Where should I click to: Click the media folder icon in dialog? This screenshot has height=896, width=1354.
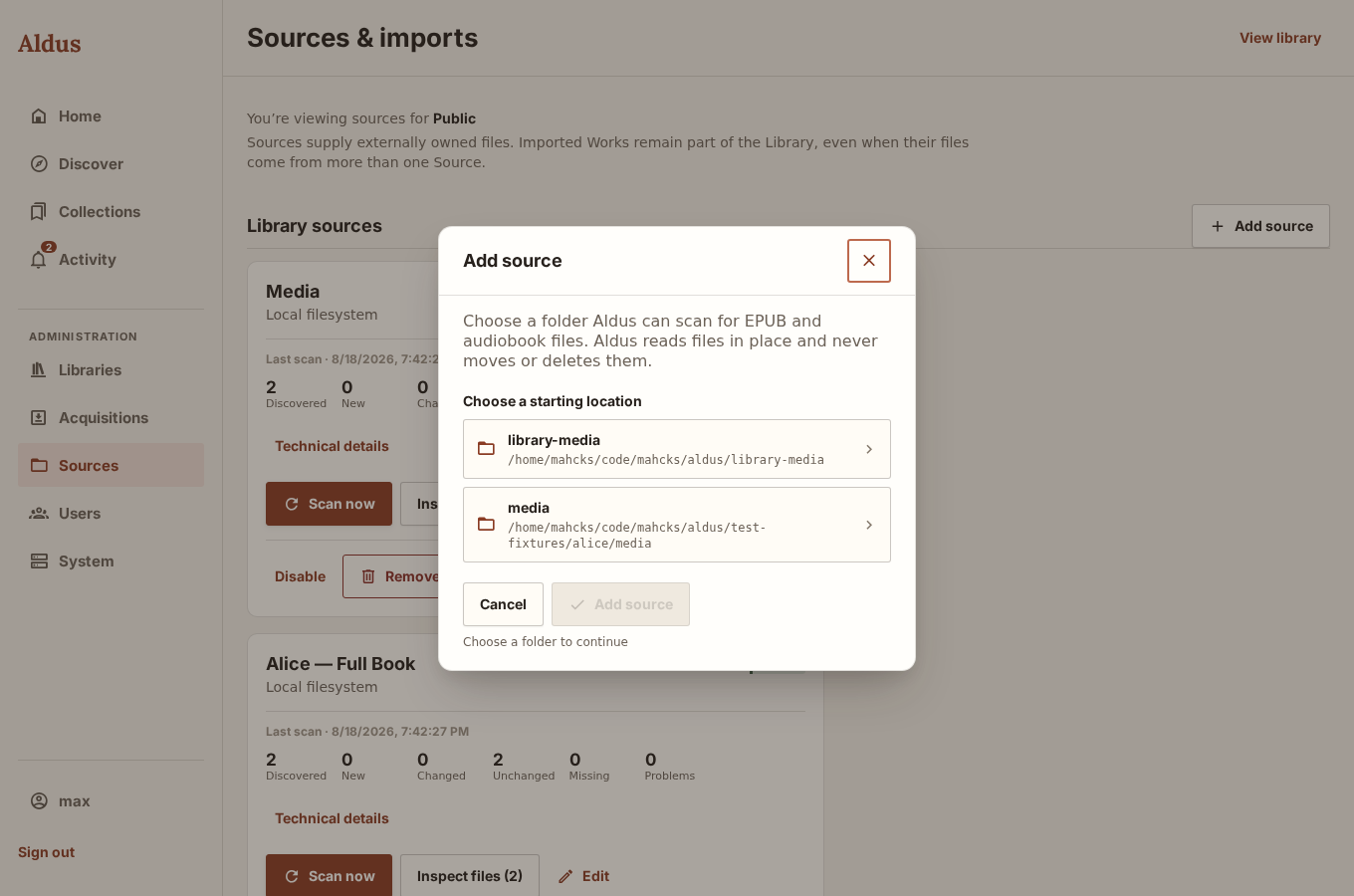(487, 525)
